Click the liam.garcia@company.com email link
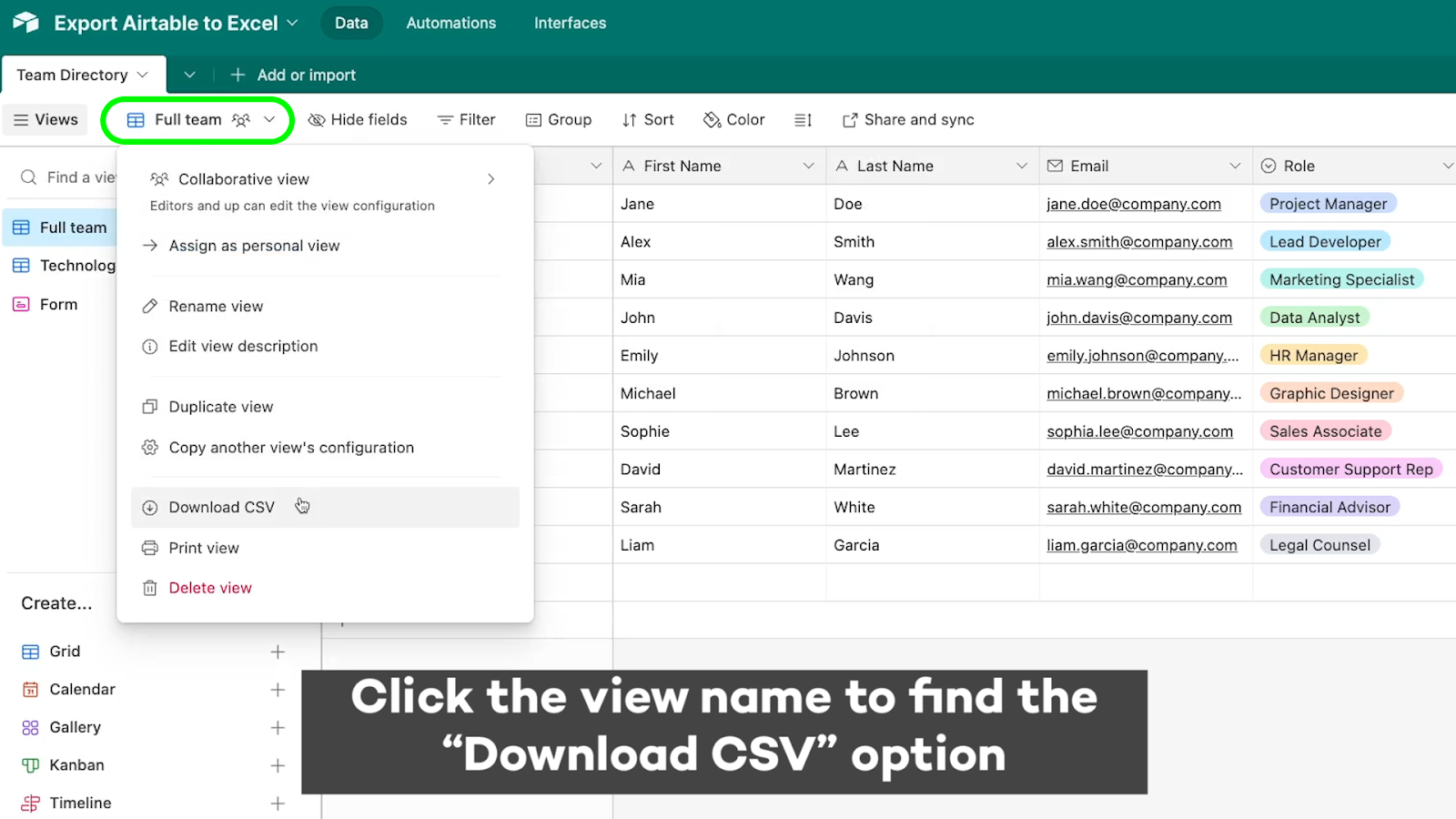The width and height of the screenshot is (1456, 819). click(1142, 545)
